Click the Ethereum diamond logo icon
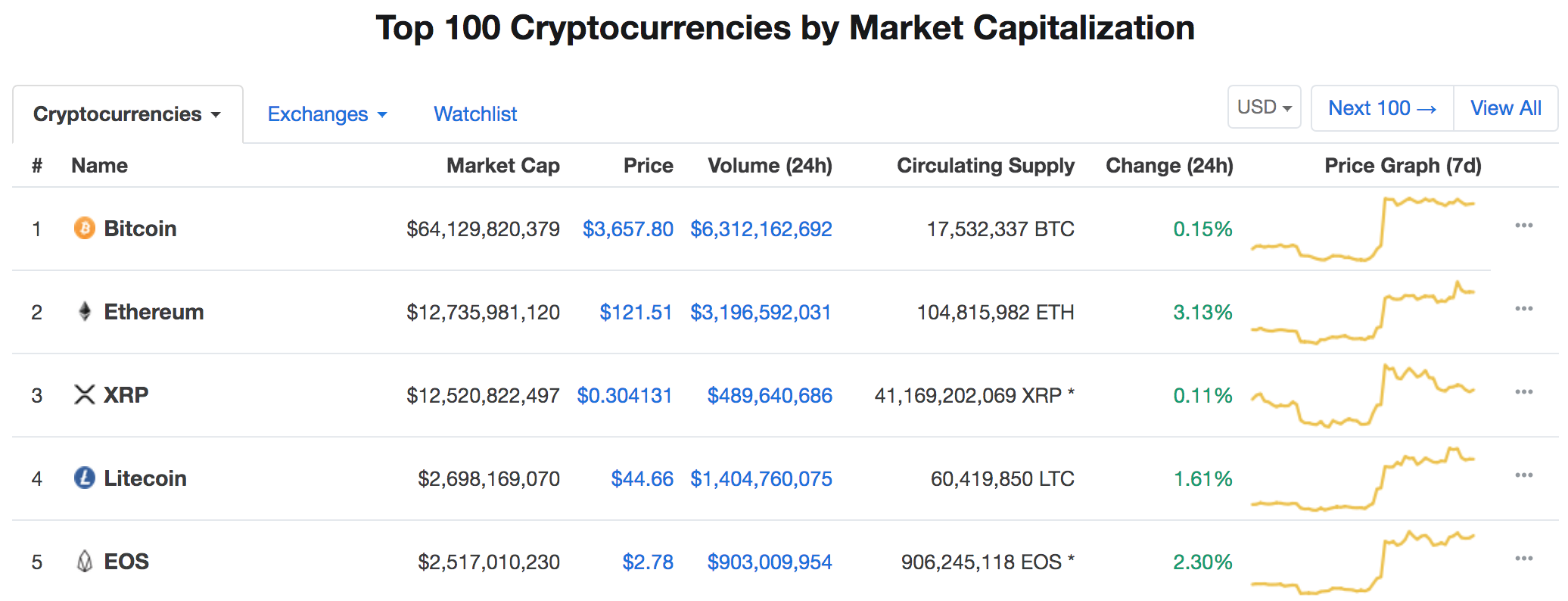Viewport: 1568px width, 601px height. (85, 311)
